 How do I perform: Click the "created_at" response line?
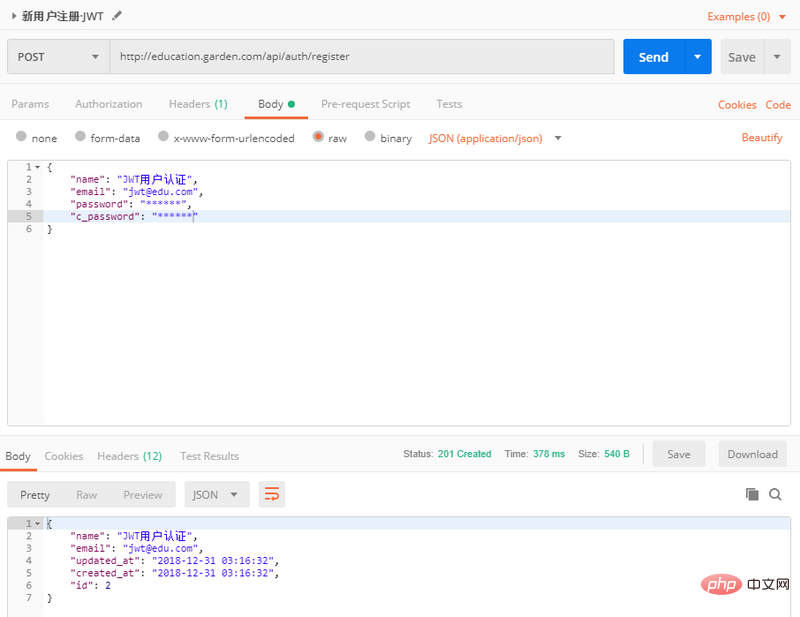(416, 573)
